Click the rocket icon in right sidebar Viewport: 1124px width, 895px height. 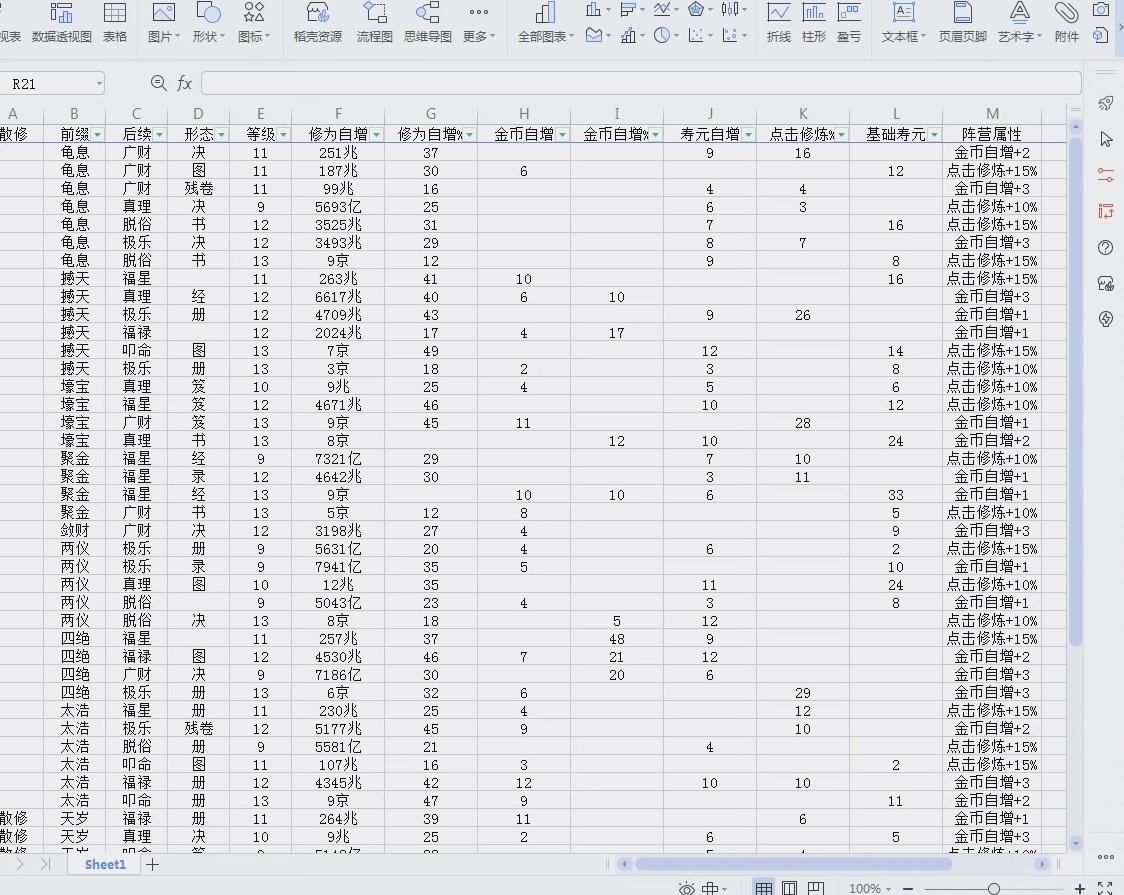tap(1105, 103)
